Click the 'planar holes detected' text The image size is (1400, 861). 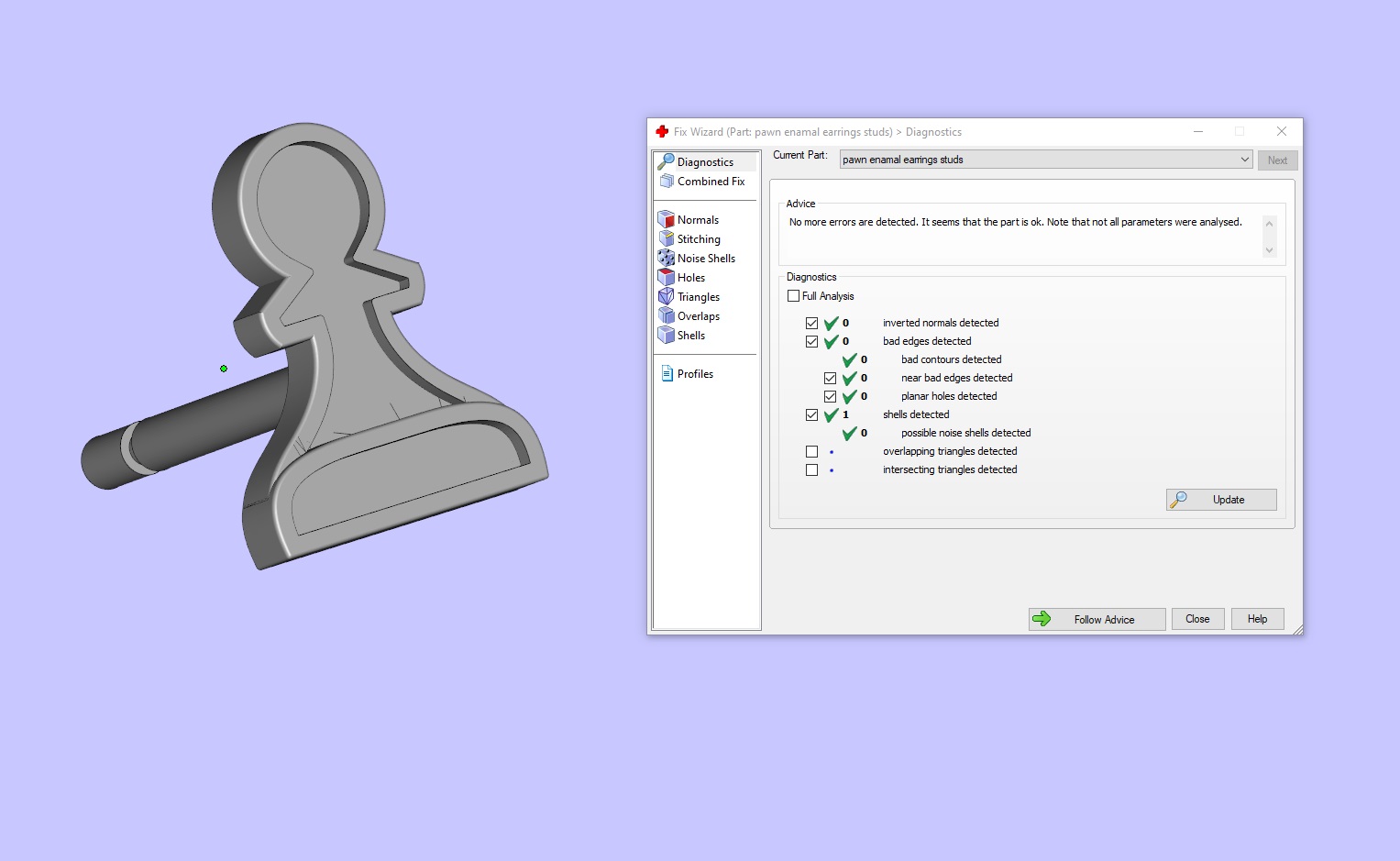coord(949,396)
